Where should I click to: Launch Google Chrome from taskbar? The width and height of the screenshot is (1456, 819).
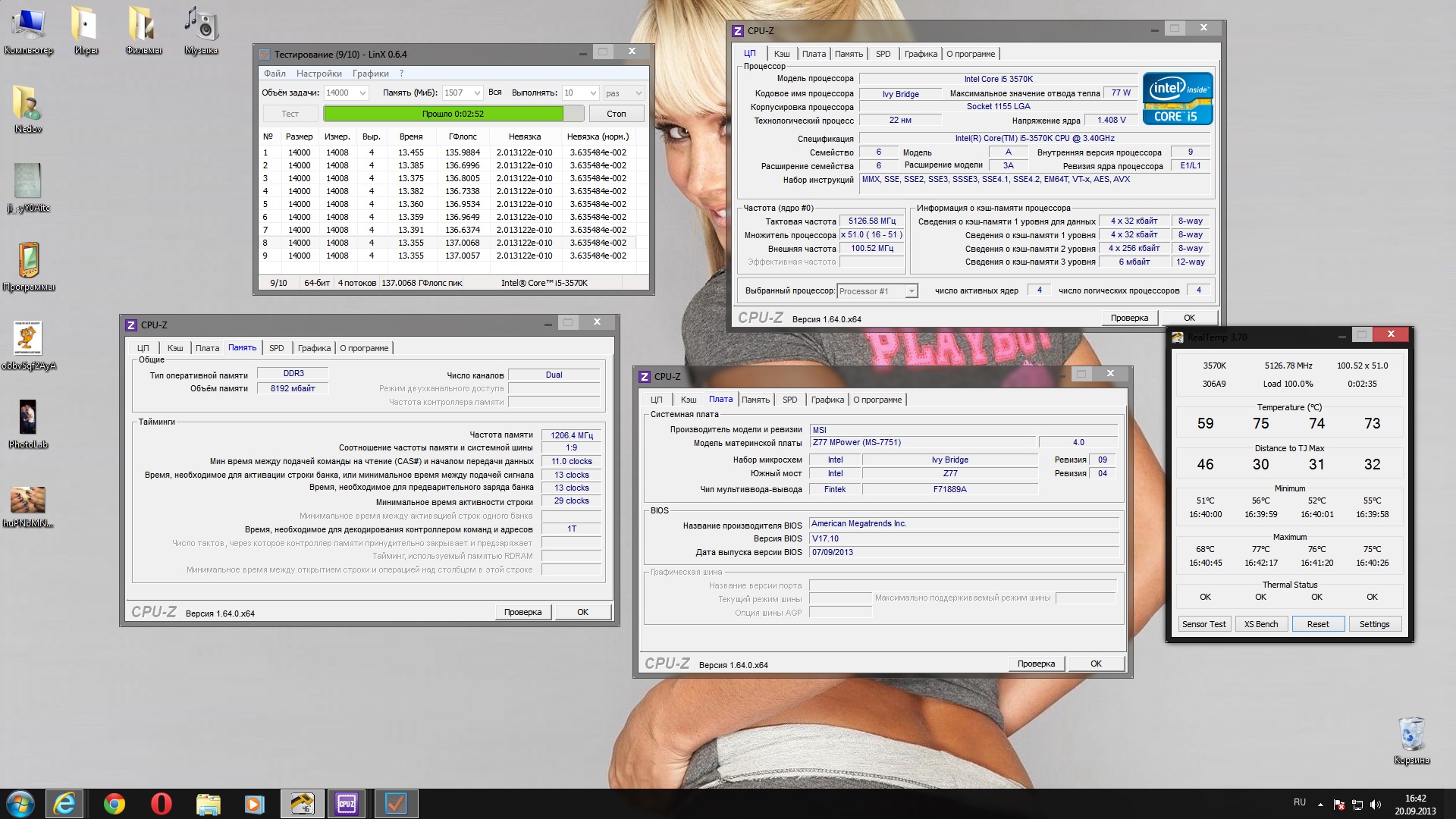pos(115,804)
